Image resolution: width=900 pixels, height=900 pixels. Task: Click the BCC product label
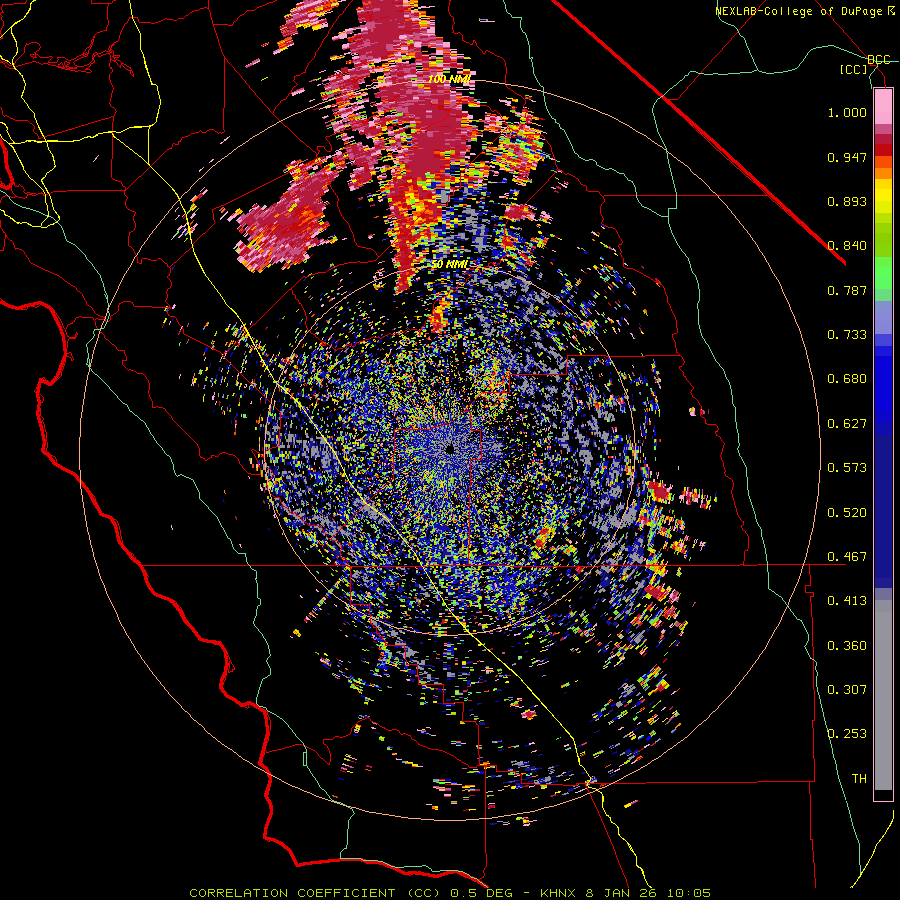click(x=878, y=60)
